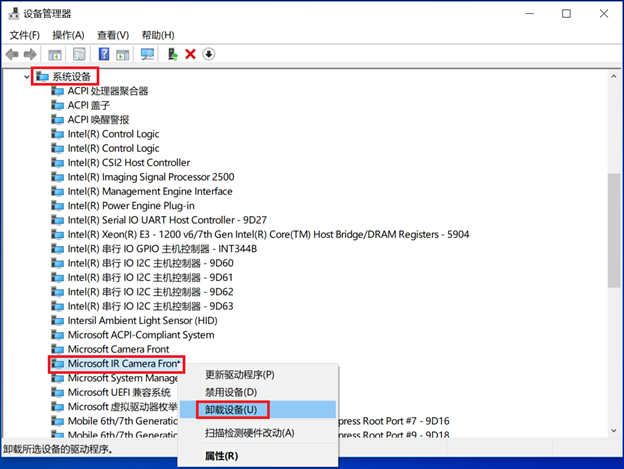Click the vertical scrollbar thumb
This screenshot has height=469, width=624.
[614, 230]
